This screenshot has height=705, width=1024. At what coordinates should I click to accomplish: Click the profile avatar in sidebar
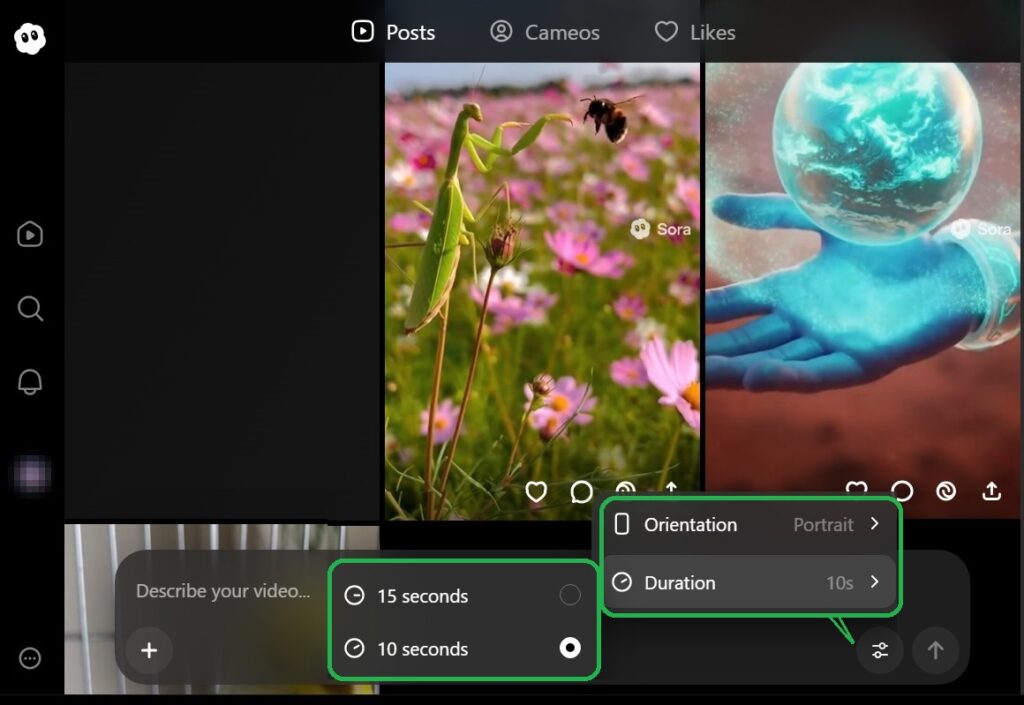(x=31, y=473)
